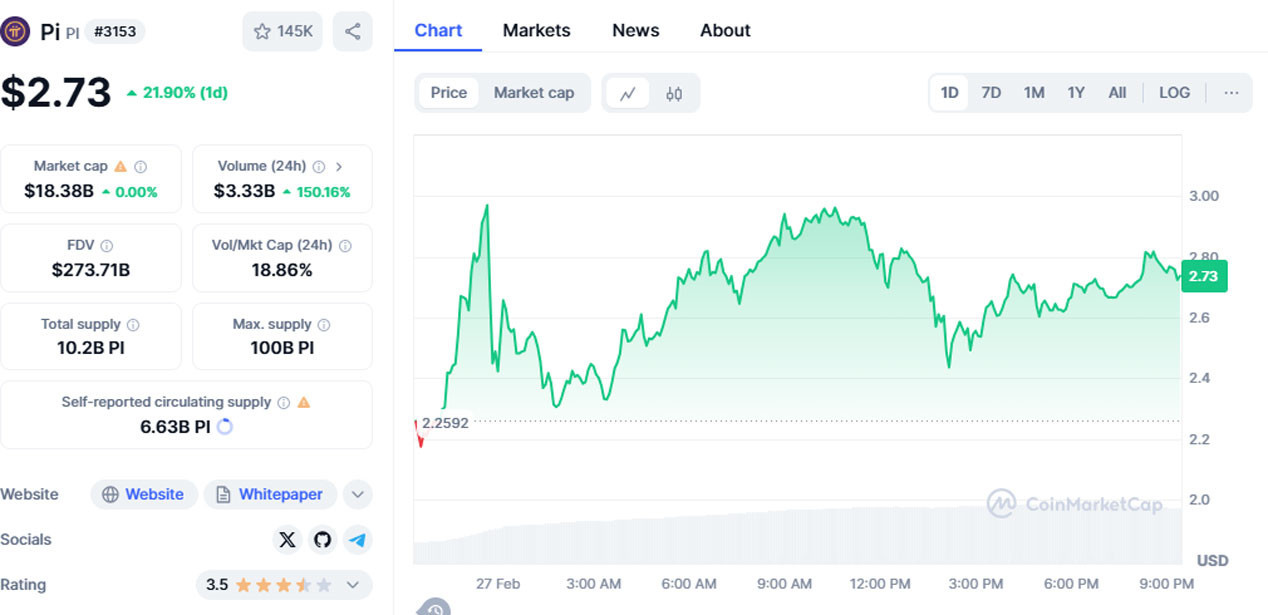Open the X (Twitter) social link
The image size is (1268, 615).
click(287, 540)
